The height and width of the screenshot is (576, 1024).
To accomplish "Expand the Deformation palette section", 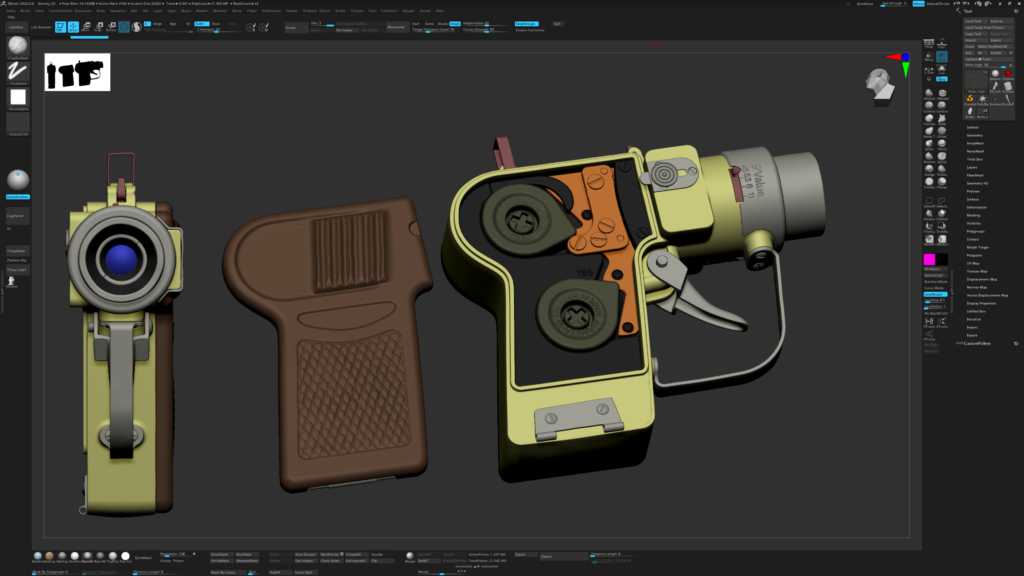I will tap(977, 208).
